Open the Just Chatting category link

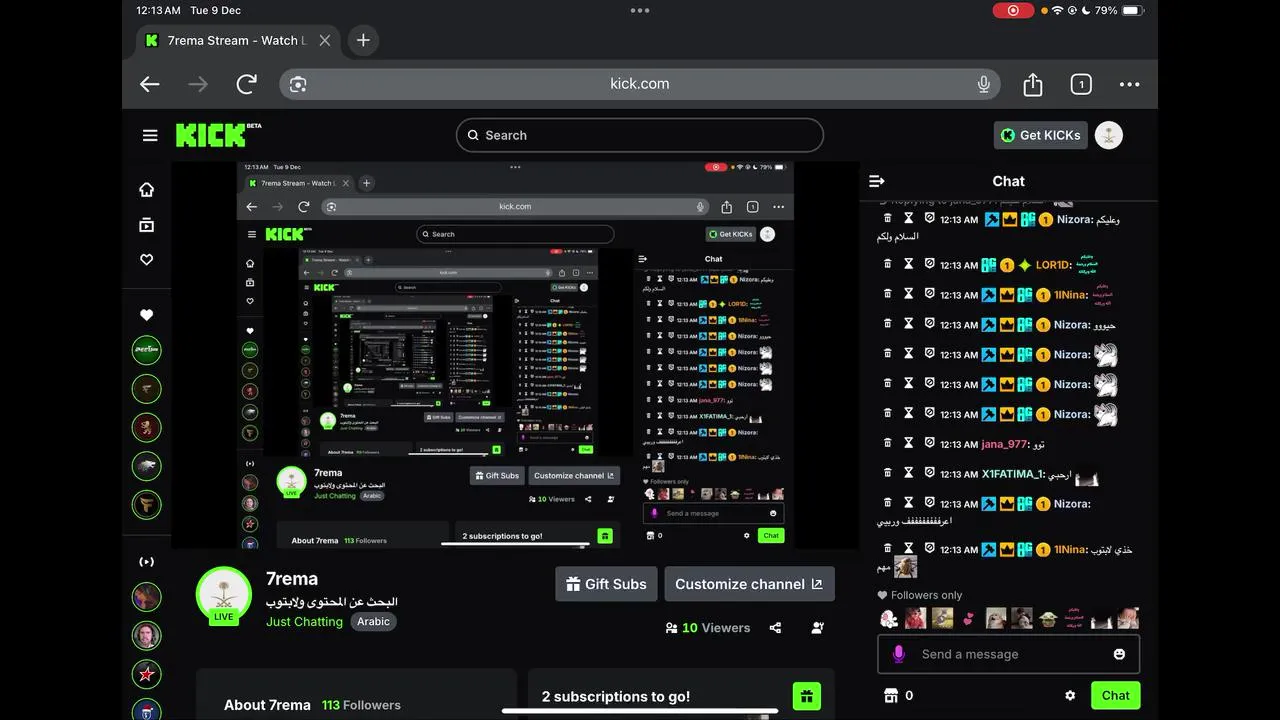click(304, 622)
